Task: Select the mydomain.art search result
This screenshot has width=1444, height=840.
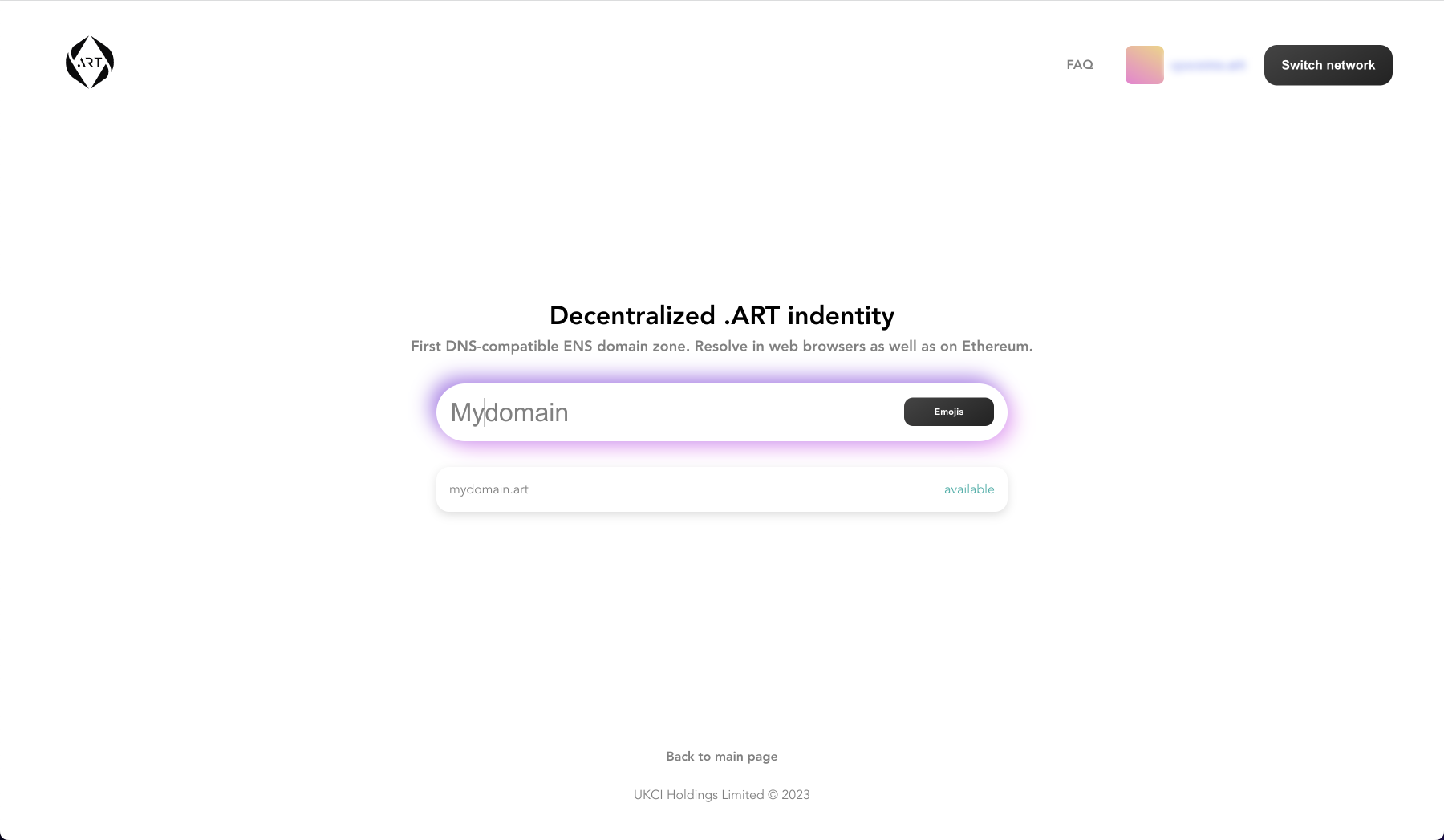Action: (489, 489)
